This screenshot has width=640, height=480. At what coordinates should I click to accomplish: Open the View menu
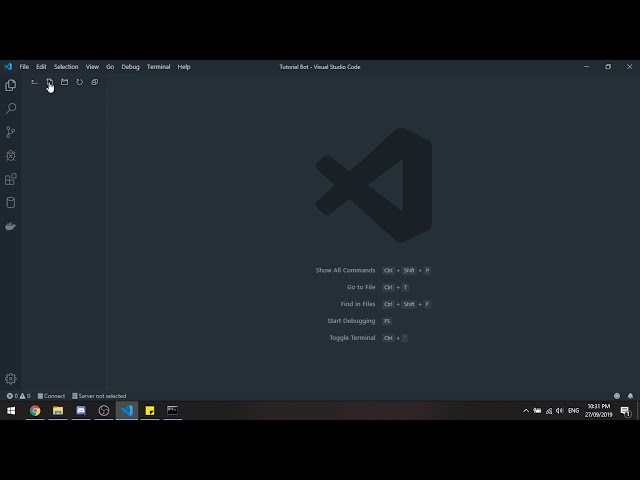coord(92,67)
